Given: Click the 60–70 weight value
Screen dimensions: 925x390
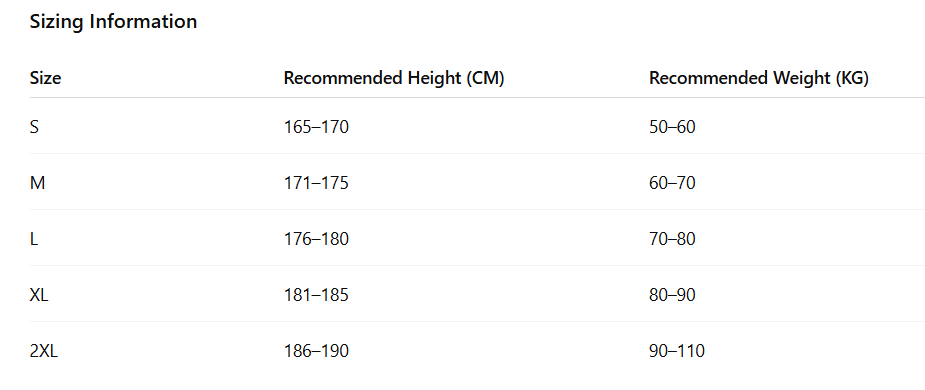Looking at the screenshot, I should 672,183.
